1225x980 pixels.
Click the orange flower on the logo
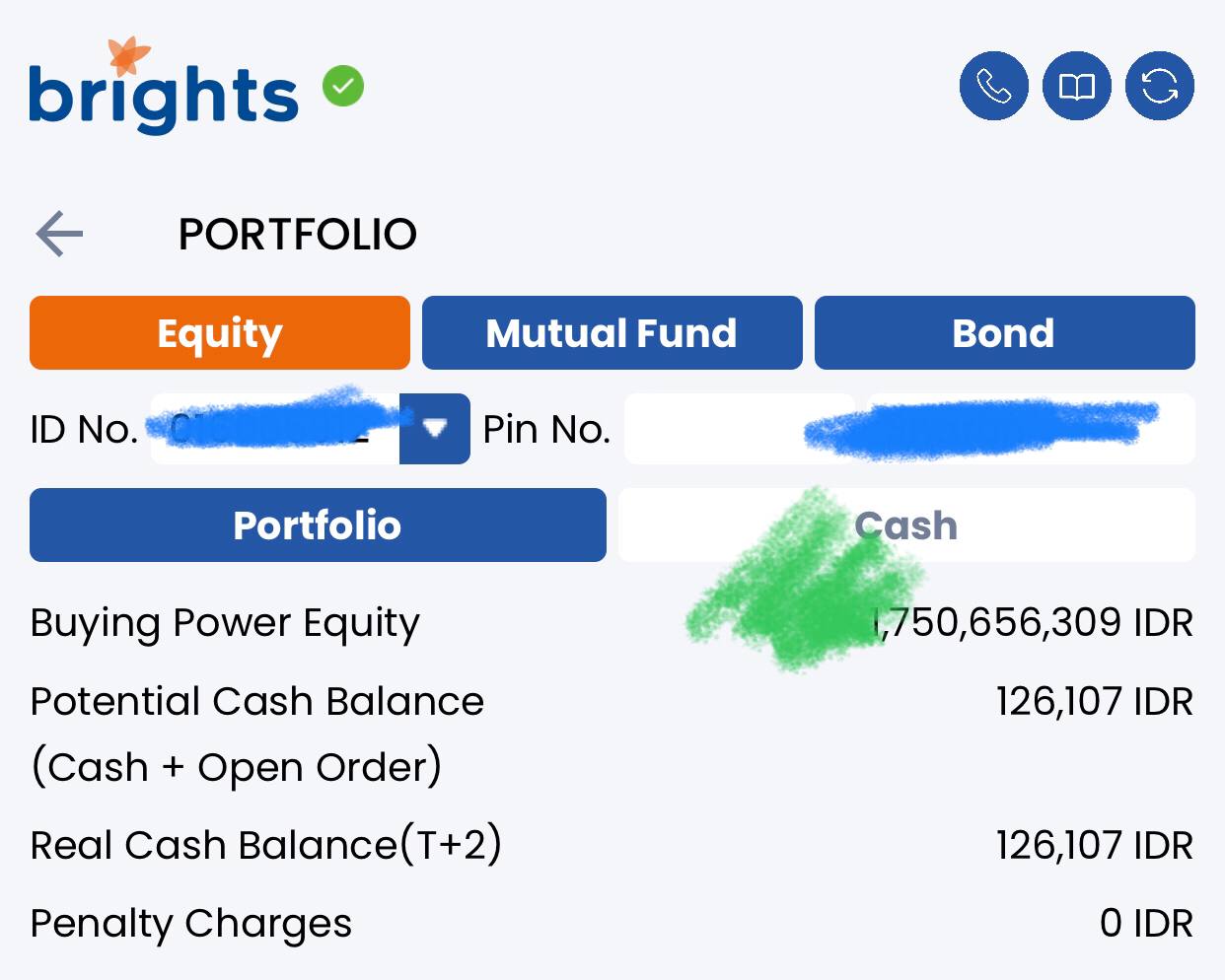[129, 55]
